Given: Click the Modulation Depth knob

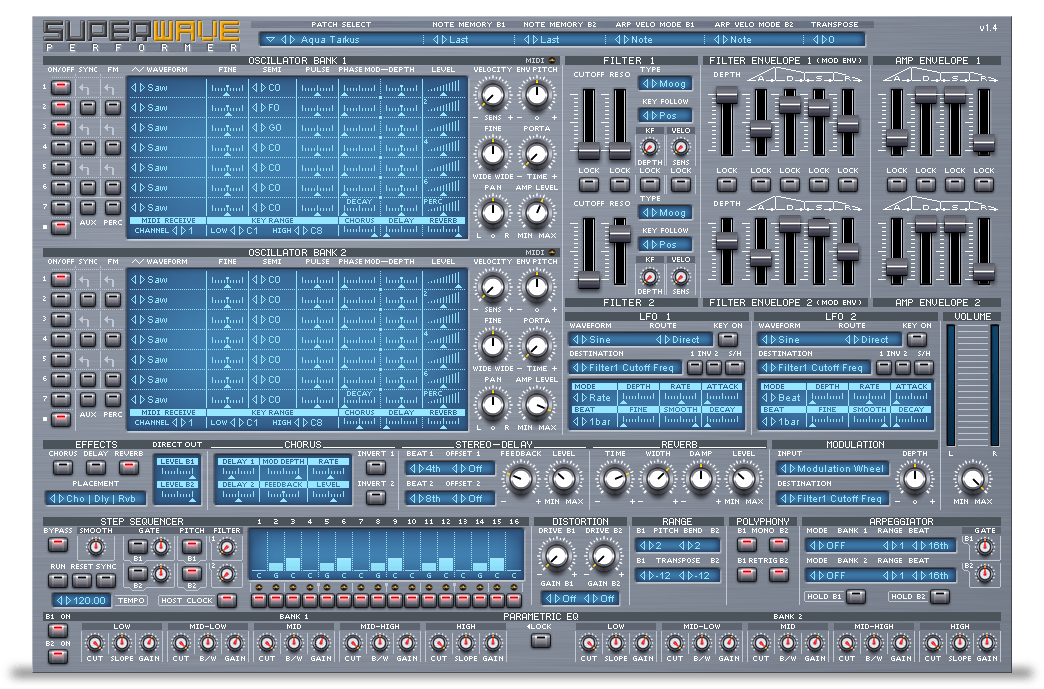Looking at the screenshot, I should [915, 479].
